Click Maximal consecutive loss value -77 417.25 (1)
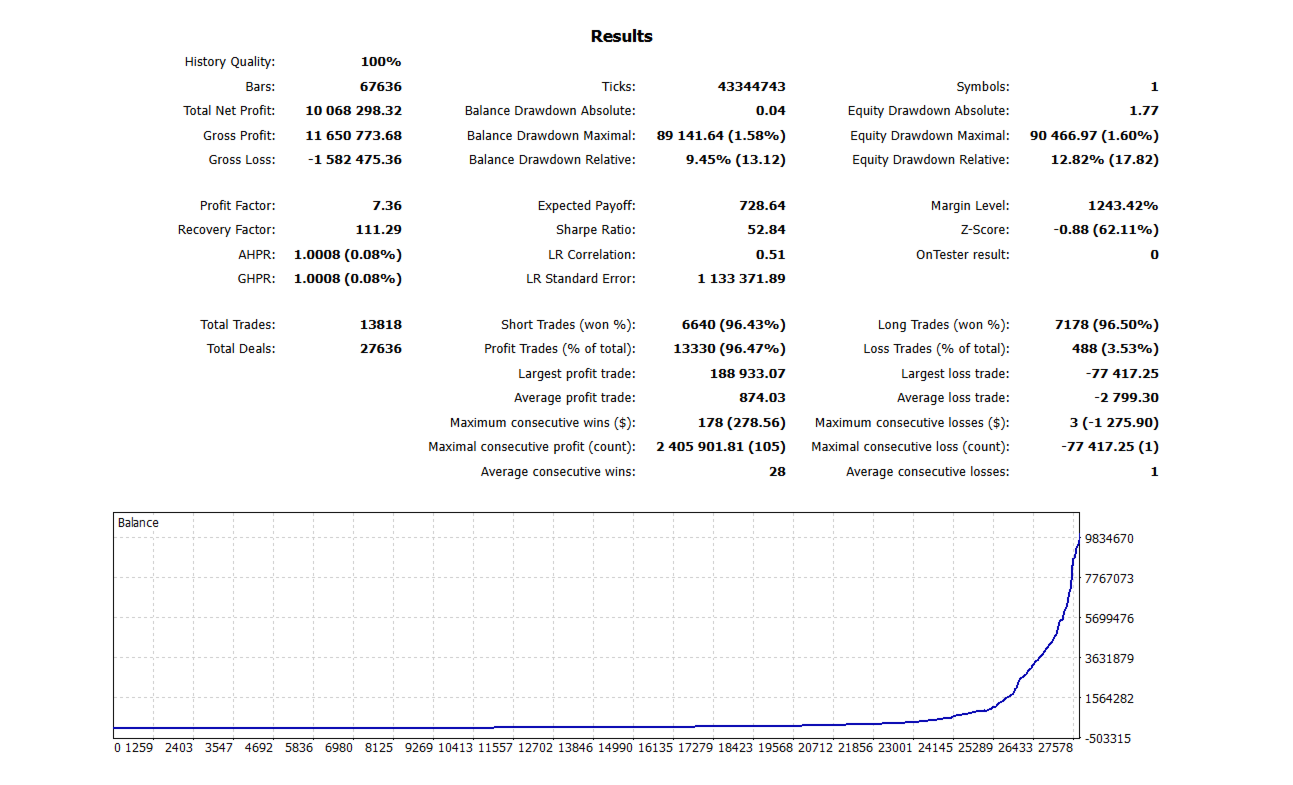Screen dimensions: 1293x785 (x=1111, y=447)
